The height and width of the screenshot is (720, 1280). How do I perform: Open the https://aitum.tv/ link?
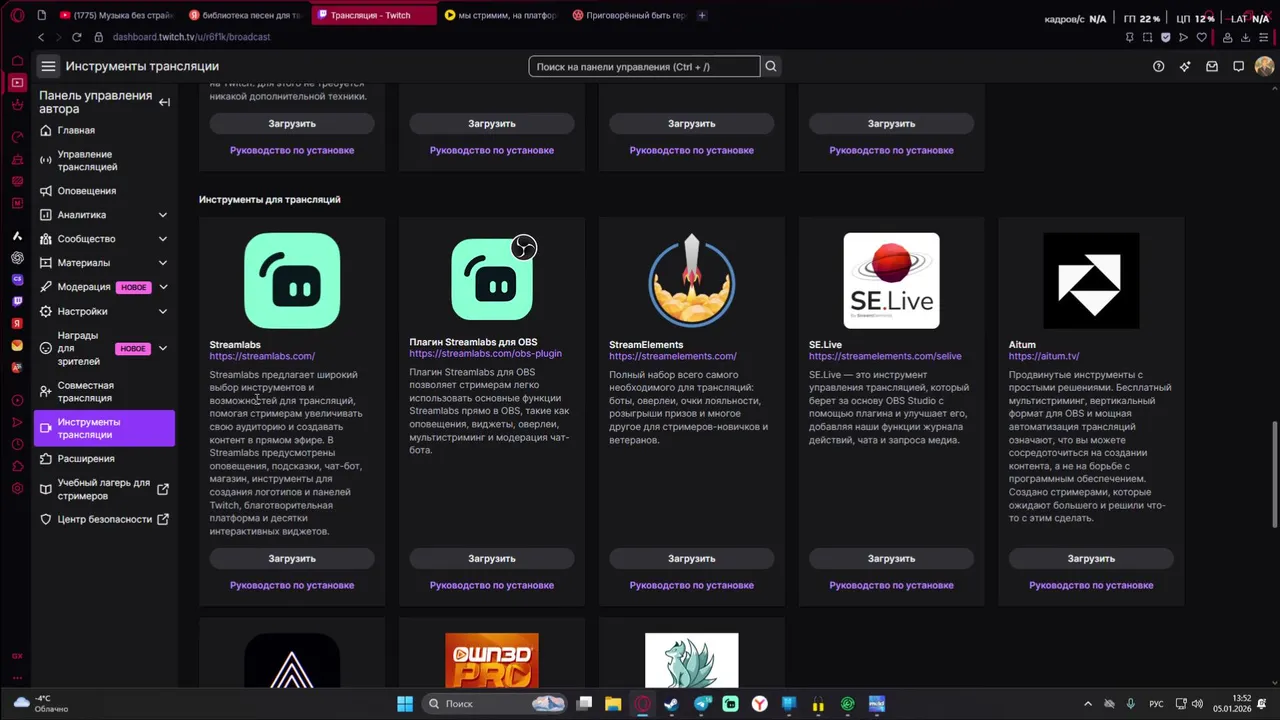(x=1044, y=356)
